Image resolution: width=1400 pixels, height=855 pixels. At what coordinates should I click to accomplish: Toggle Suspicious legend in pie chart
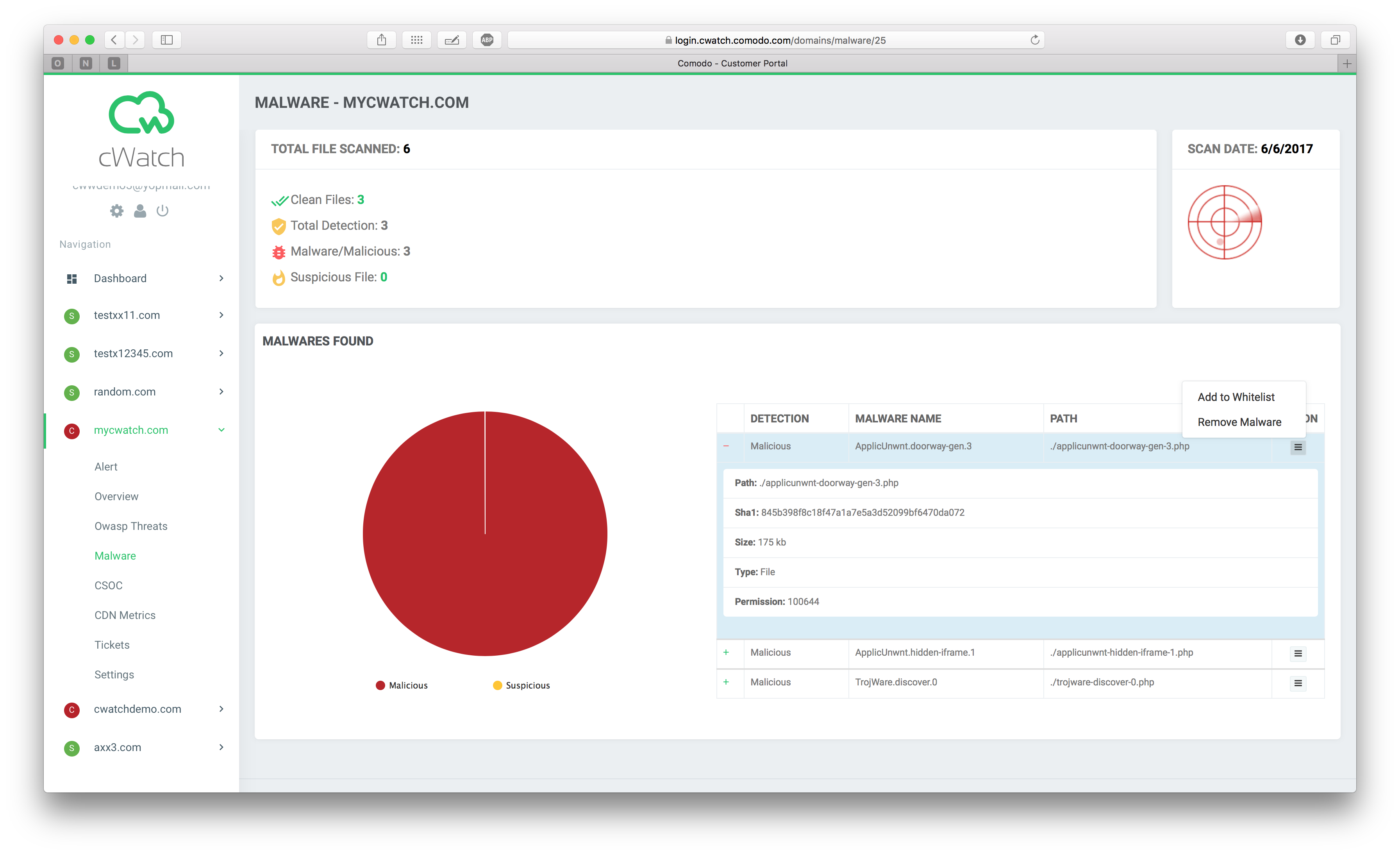coord(521,685)
